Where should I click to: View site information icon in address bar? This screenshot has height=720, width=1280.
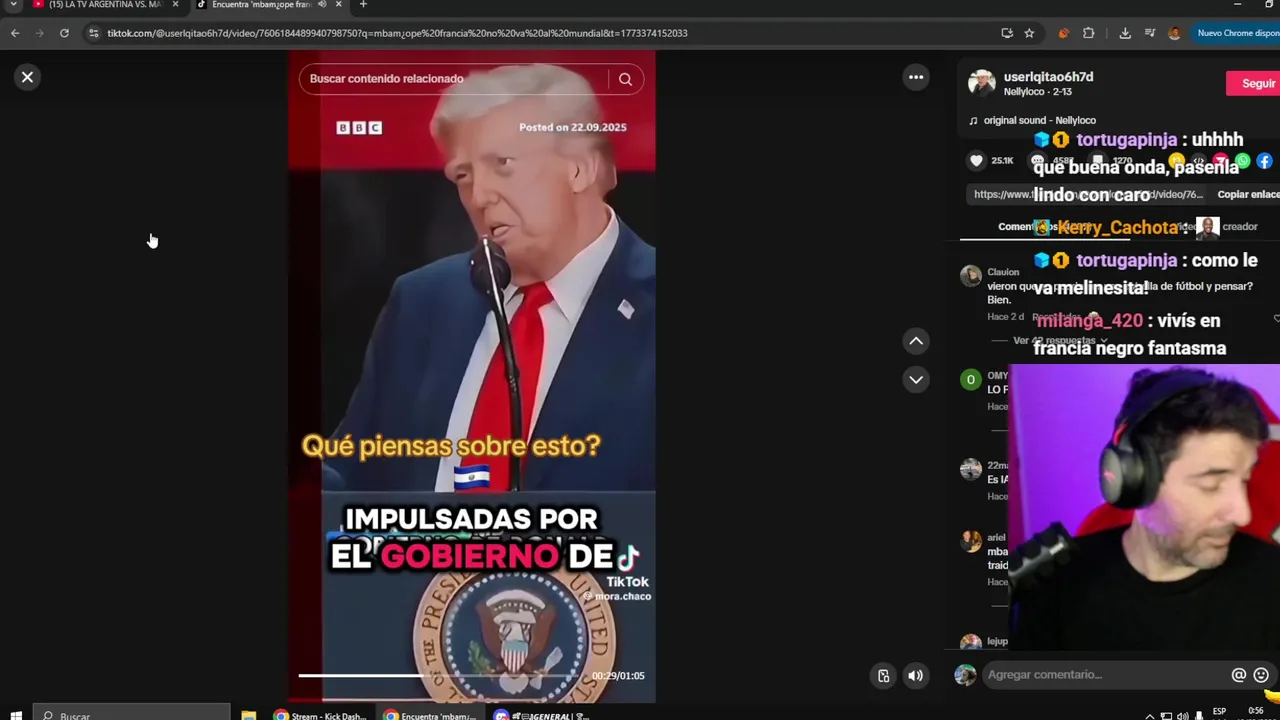click(93, 33)
